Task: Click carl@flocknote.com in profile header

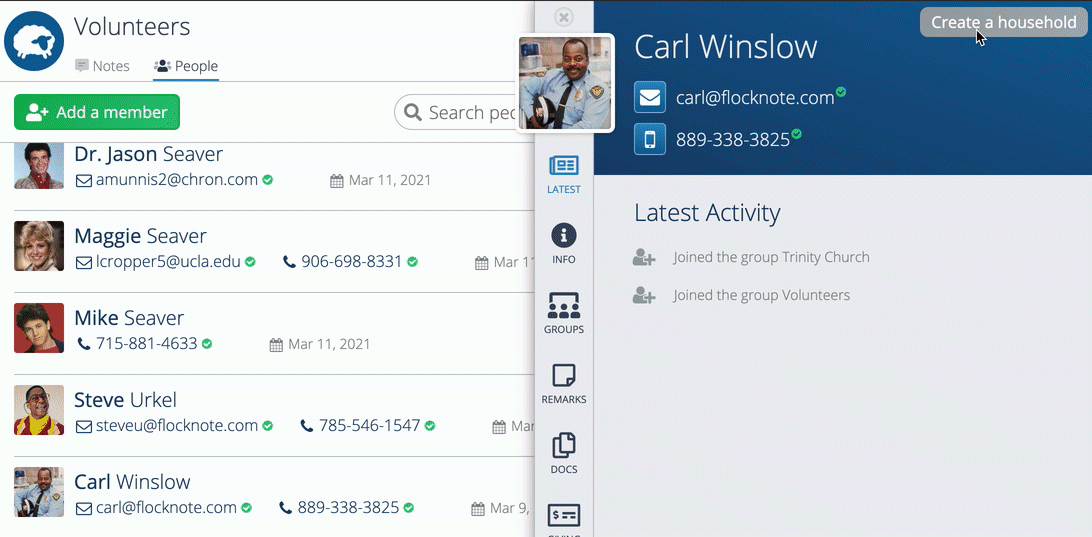Action: tap(755, 98)
